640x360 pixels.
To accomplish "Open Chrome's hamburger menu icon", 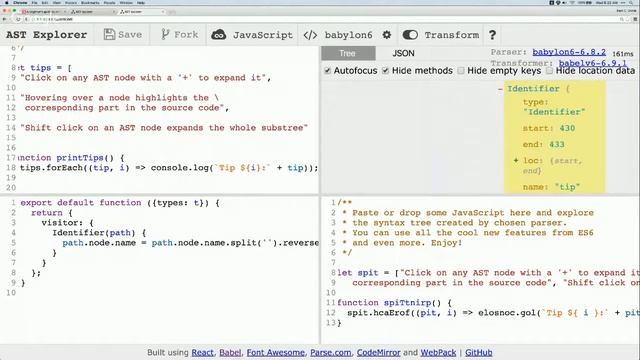I will [635, 19].
